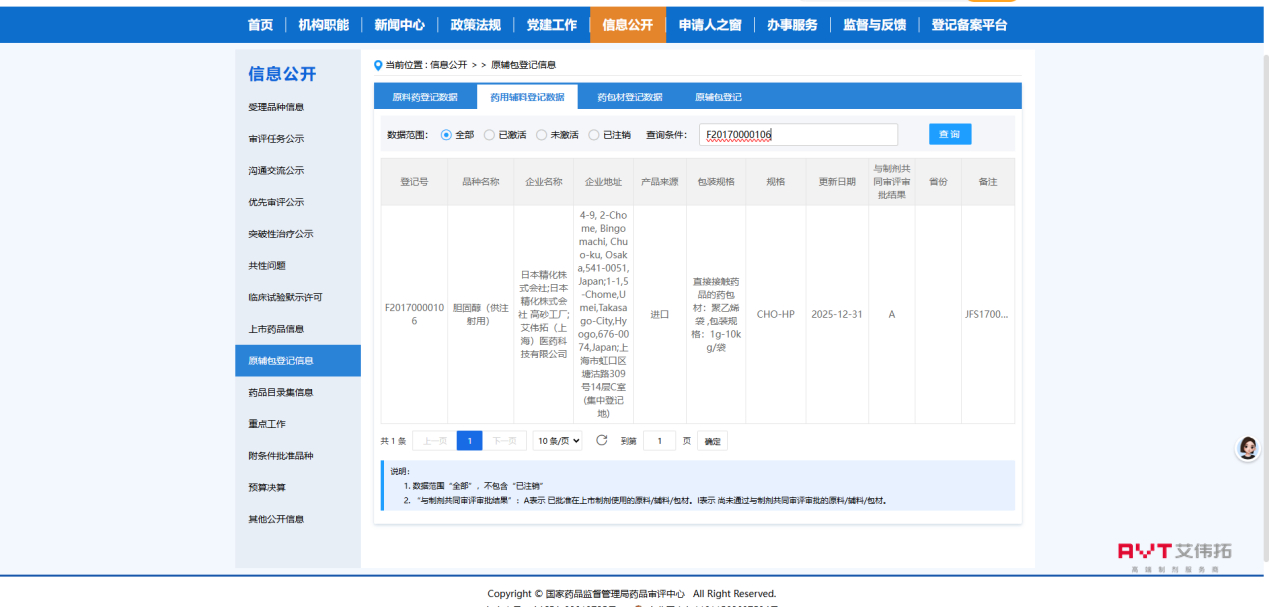
Task: Open 受理品种信息 in the sidebar
Action: tap(298, 107)
